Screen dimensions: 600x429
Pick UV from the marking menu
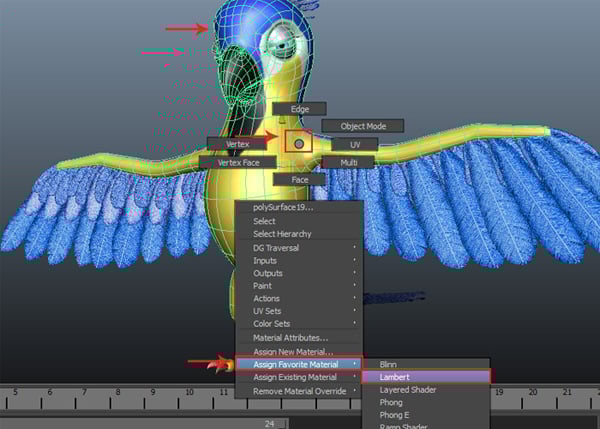pyautogui.click(x=355, y=144)
